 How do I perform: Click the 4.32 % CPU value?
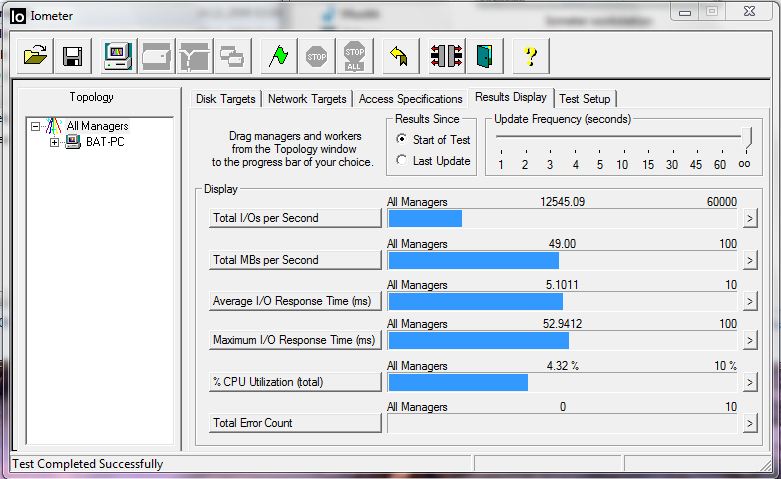(x=562, y=366)
